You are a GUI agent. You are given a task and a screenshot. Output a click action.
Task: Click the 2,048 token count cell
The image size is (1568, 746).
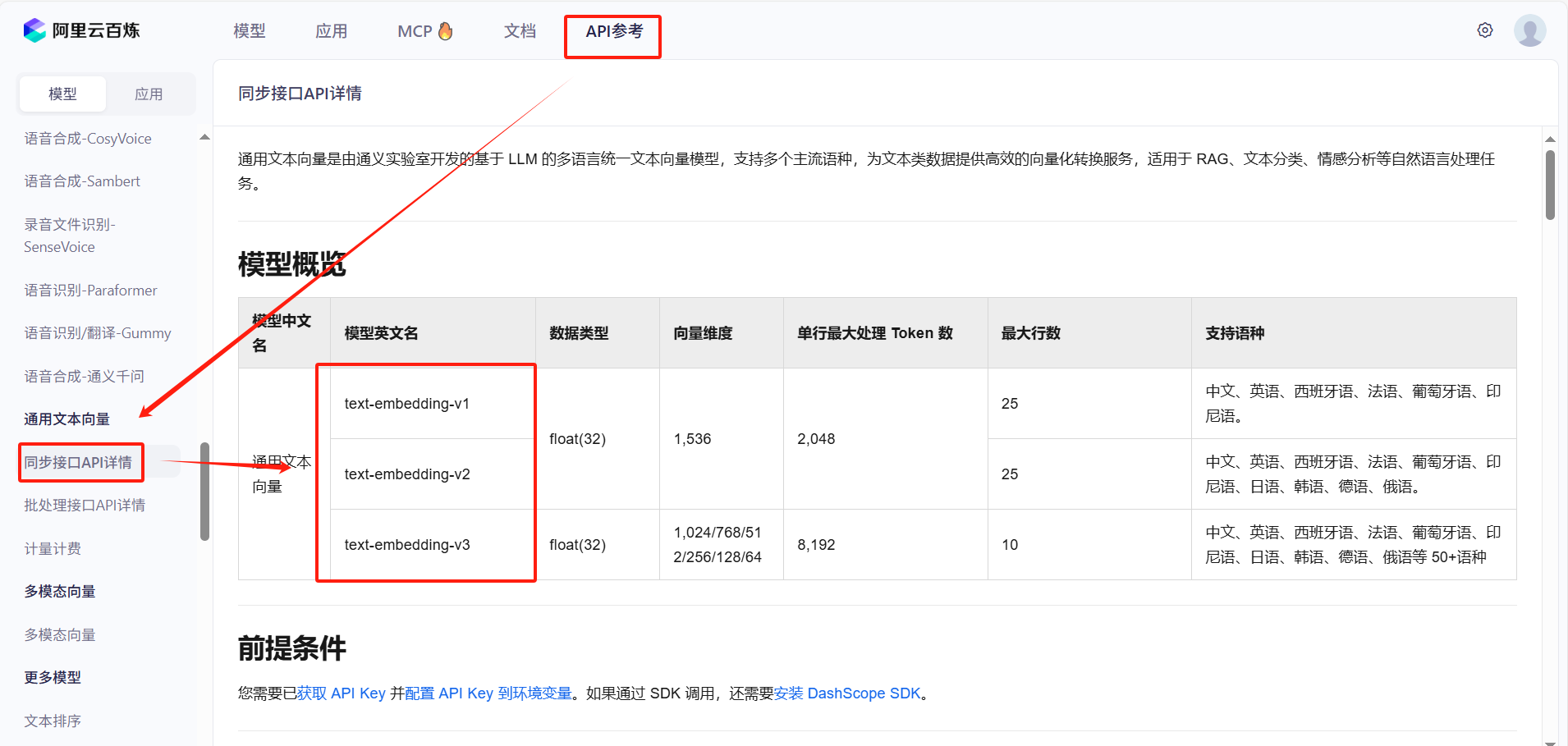click(x=885, y=439)
